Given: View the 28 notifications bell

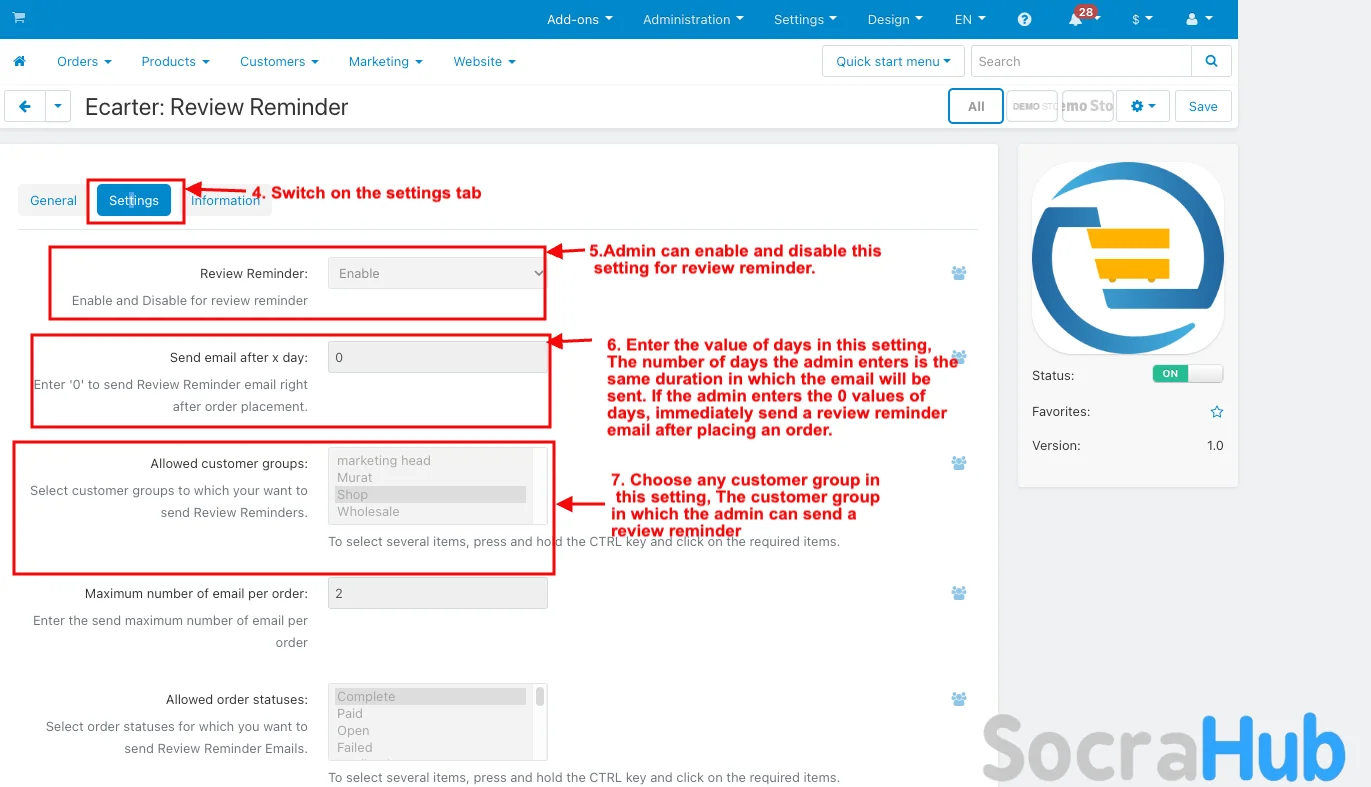Looking at the screenshot, I should [1076, 19].
